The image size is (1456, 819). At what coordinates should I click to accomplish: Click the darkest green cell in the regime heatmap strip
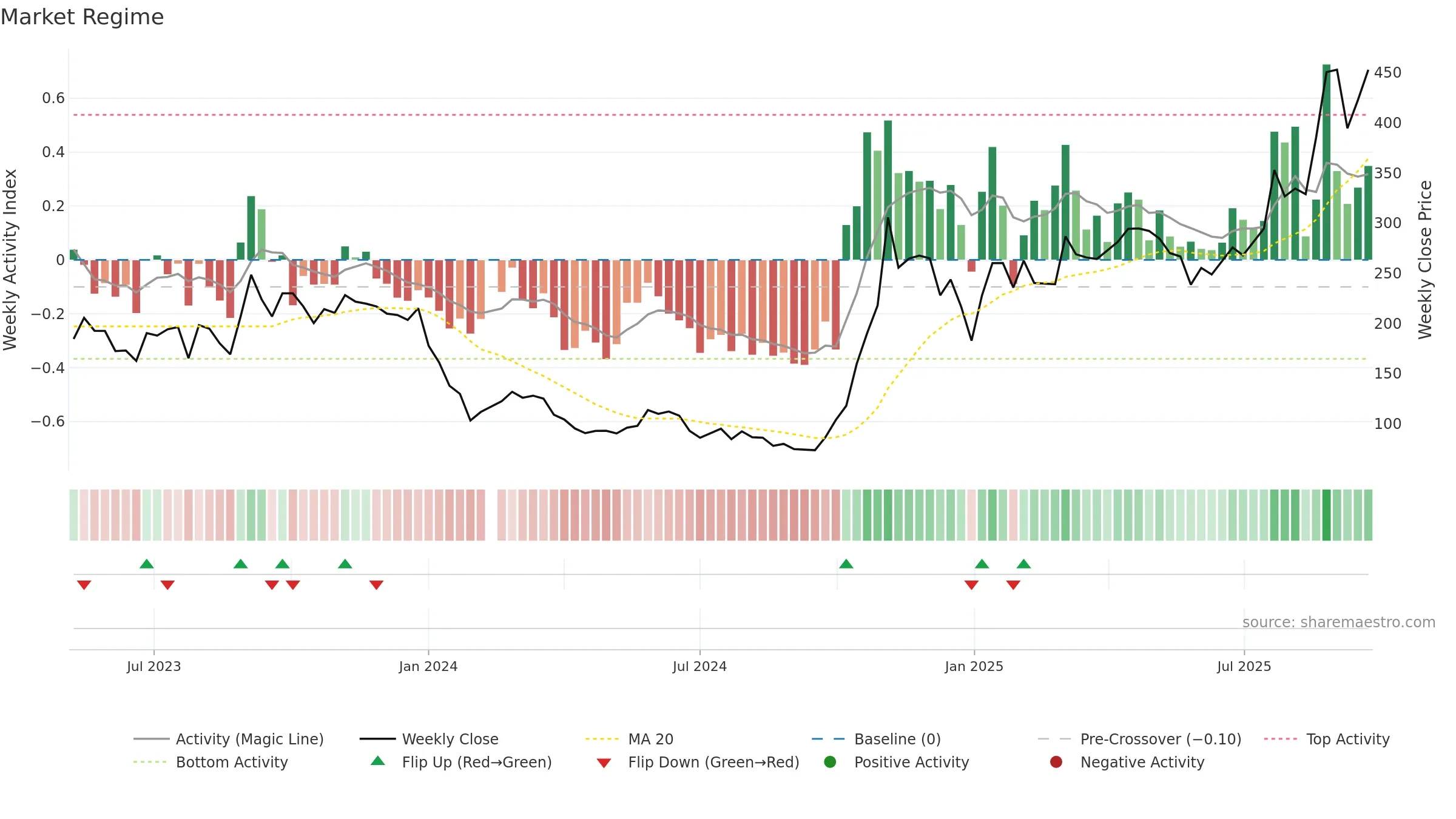click(x=1327, y=515)
